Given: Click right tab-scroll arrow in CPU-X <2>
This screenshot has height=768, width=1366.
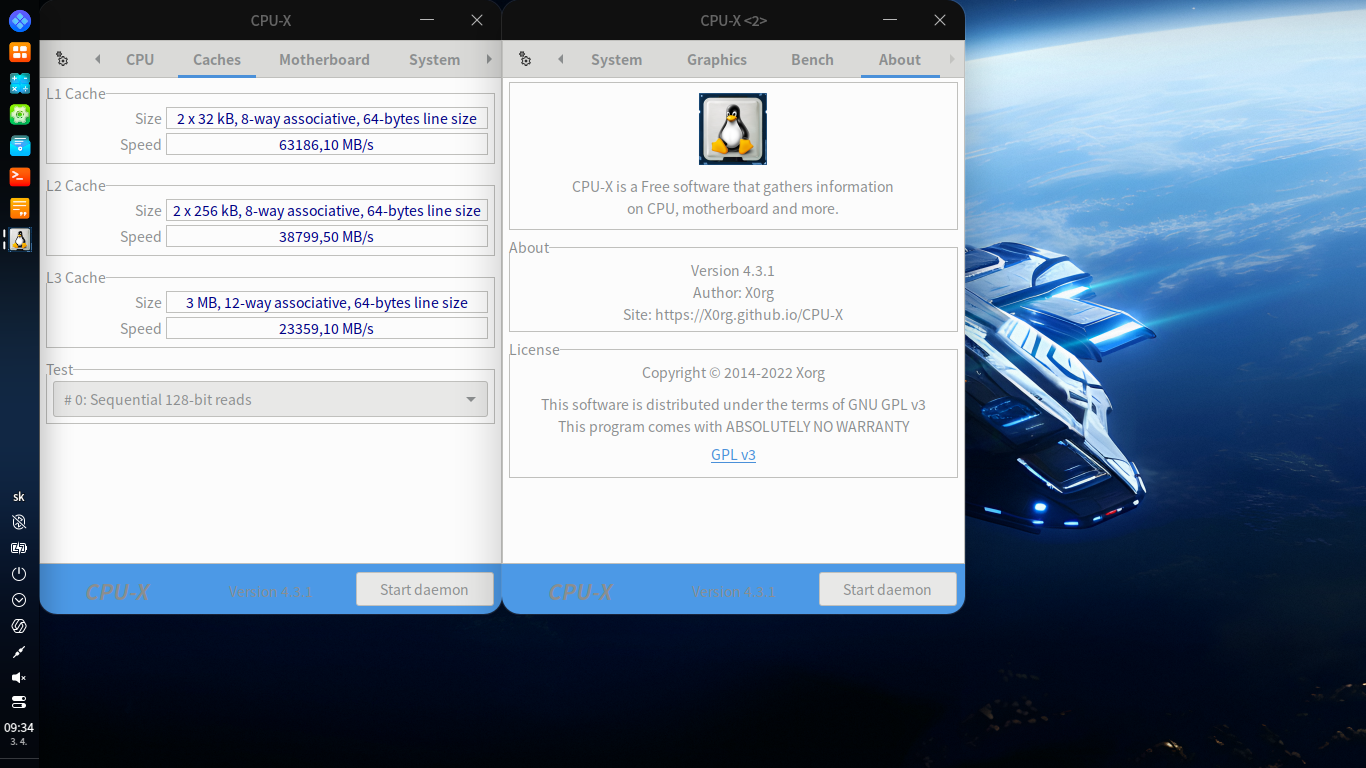Looking at the screenshot, I should [952, 59].
